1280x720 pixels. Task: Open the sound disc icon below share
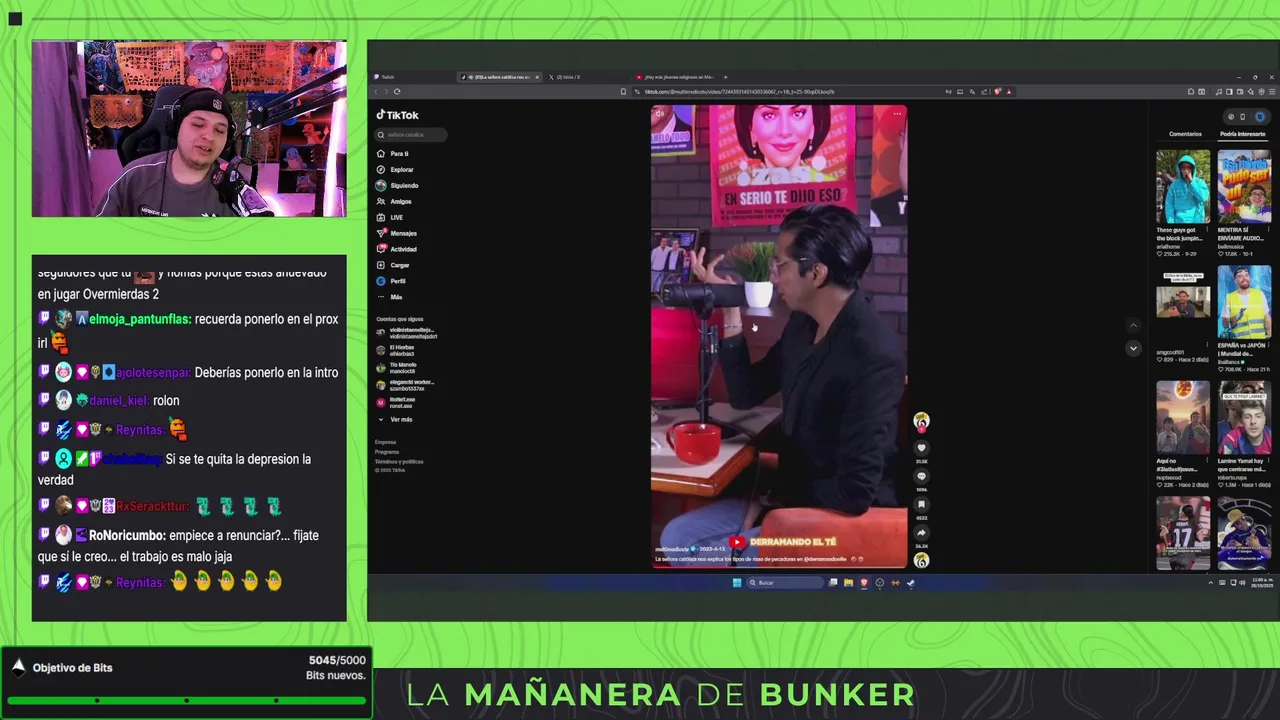(921, 561)
